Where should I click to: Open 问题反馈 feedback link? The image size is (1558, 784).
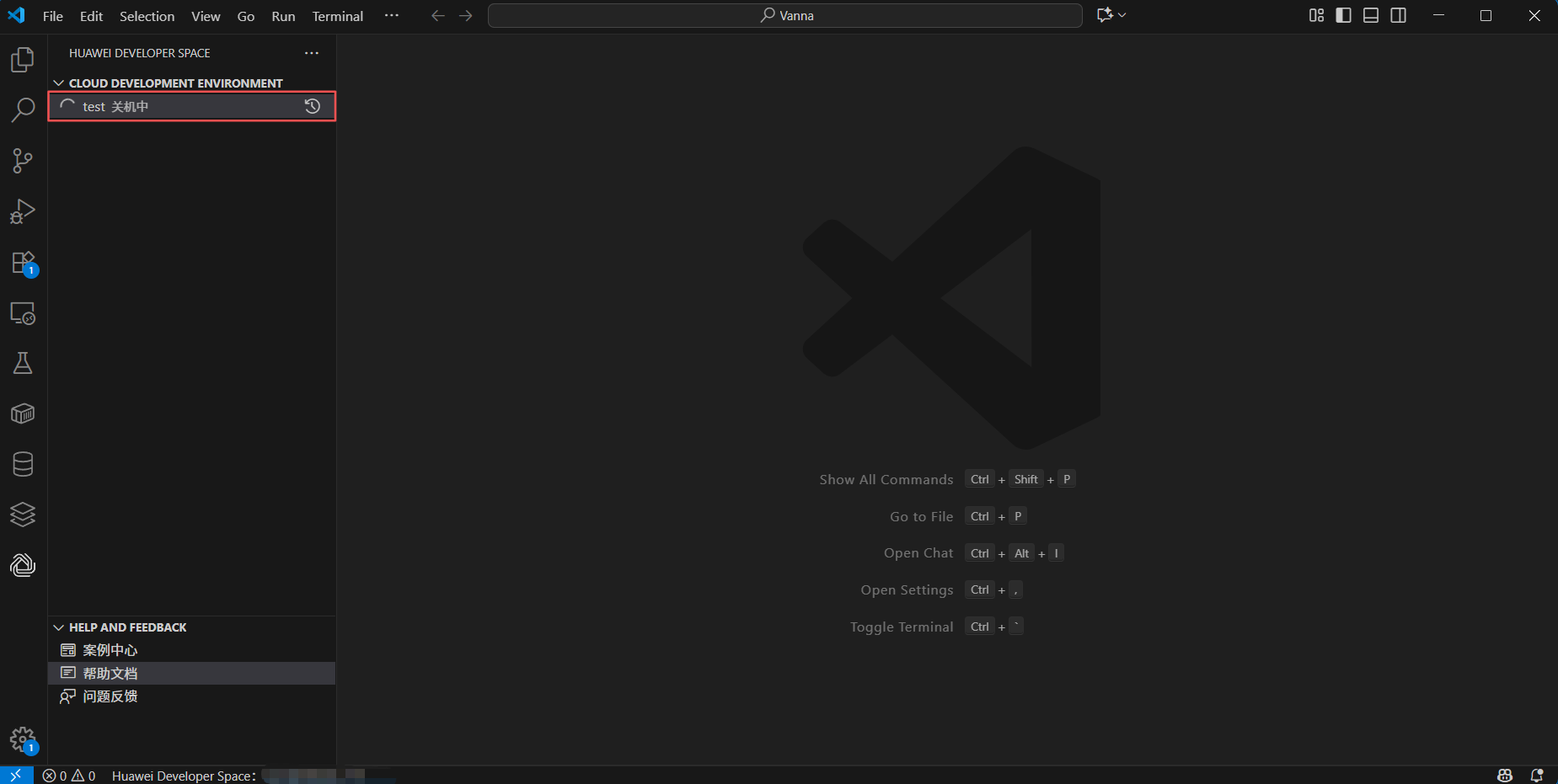coord(110,696)
